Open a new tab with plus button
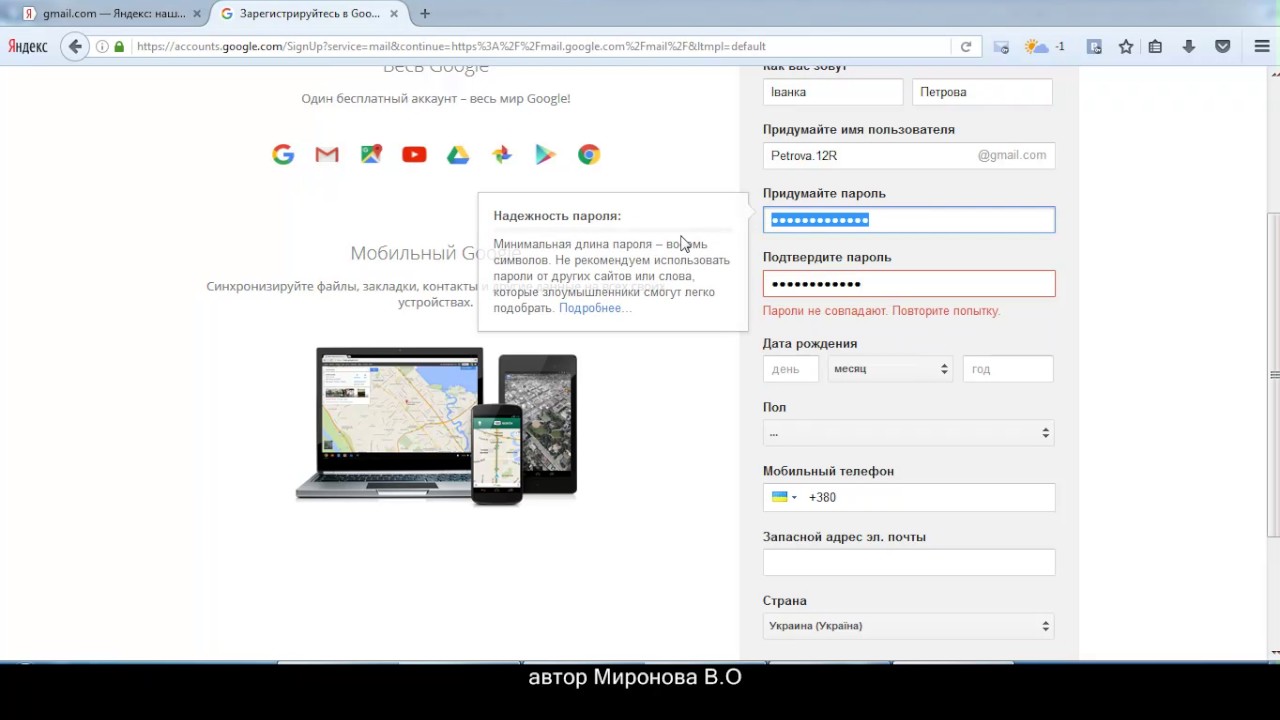Viewport: 1280px width, 720px height. 425,14
